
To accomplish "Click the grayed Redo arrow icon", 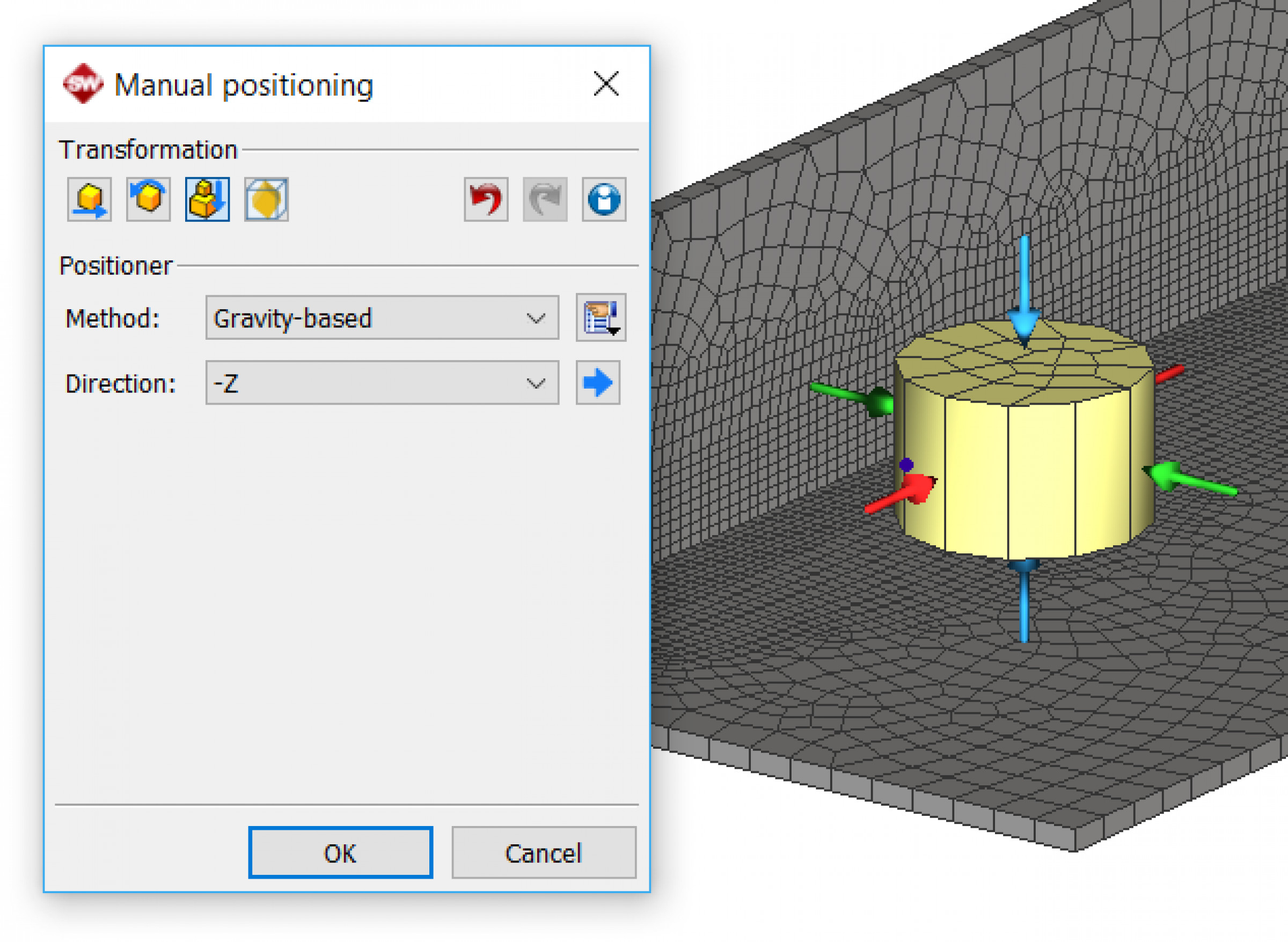I will [x=545, y=200].
